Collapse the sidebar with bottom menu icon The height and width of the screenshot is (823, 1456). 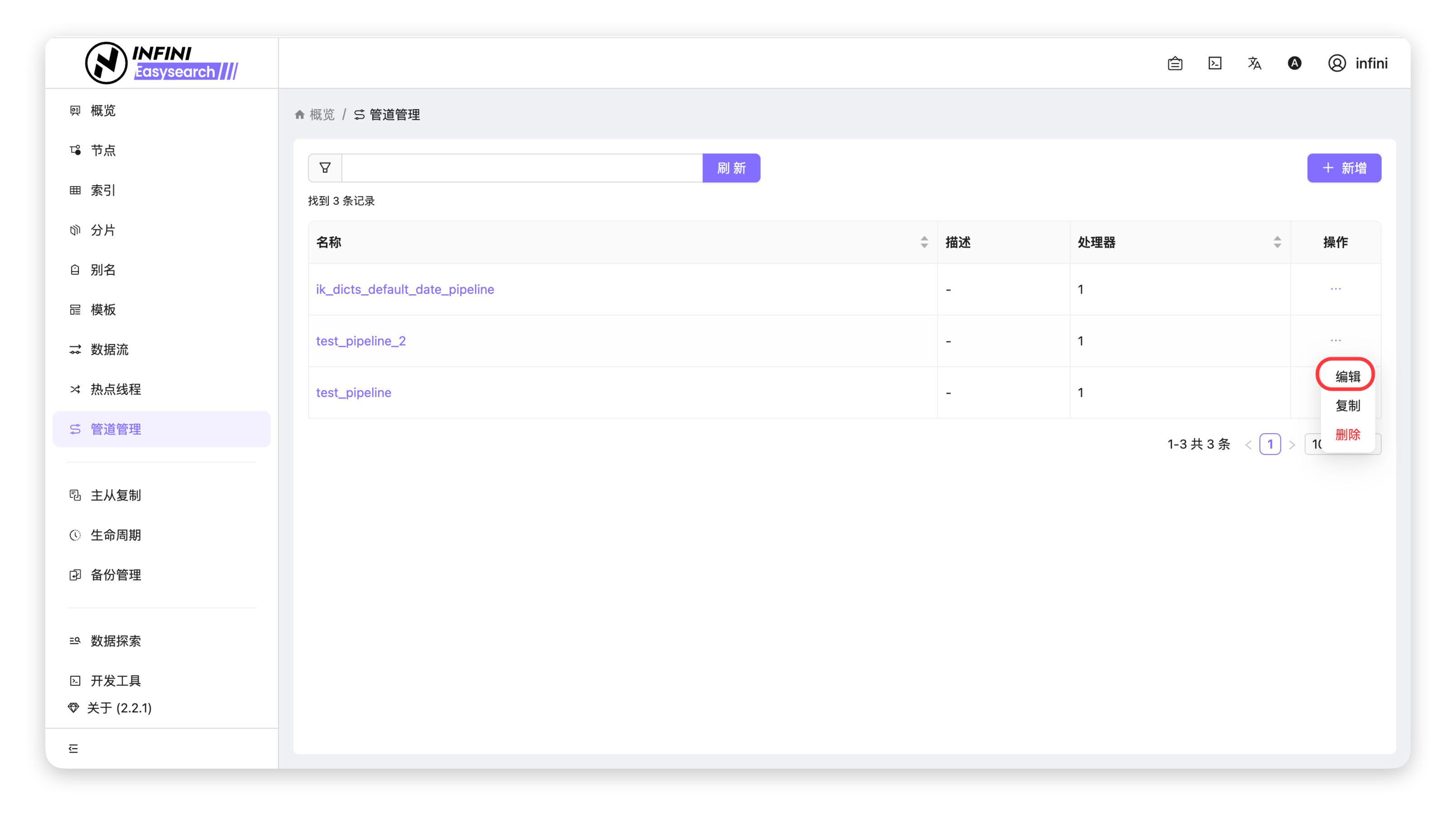point(73,748)
